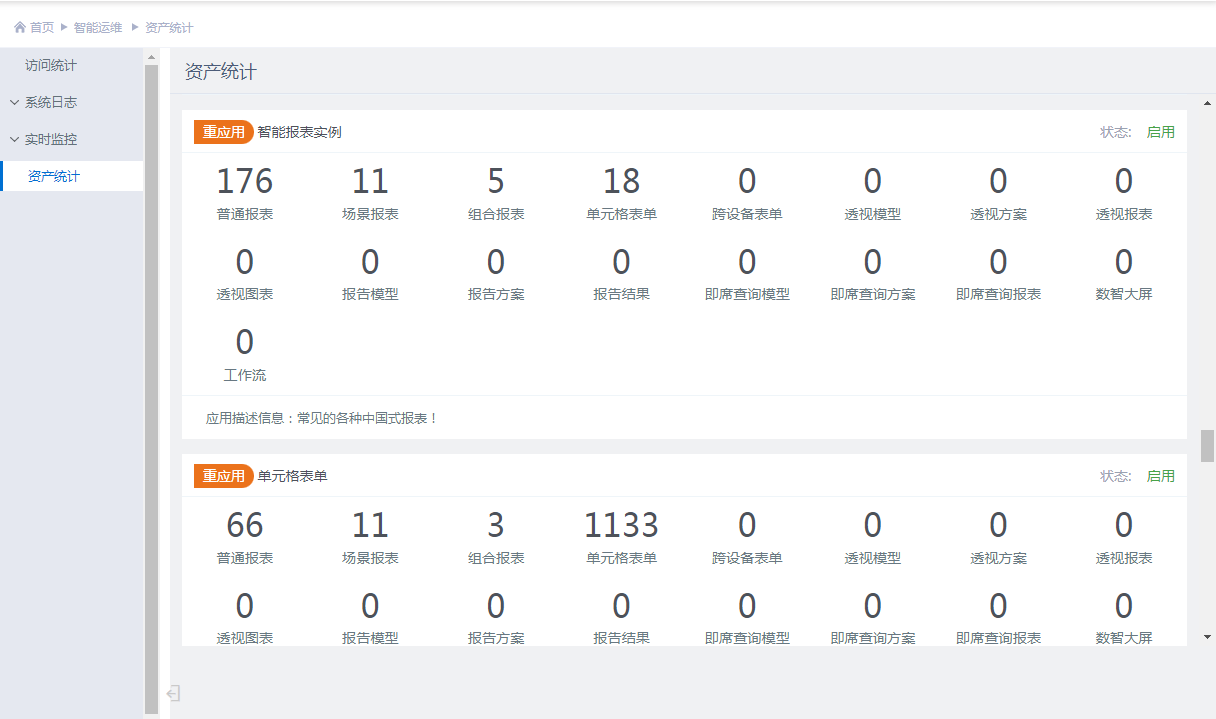
Task: Collapse the sidebar using the bottom arrow icon
Action: coord(173,693)
